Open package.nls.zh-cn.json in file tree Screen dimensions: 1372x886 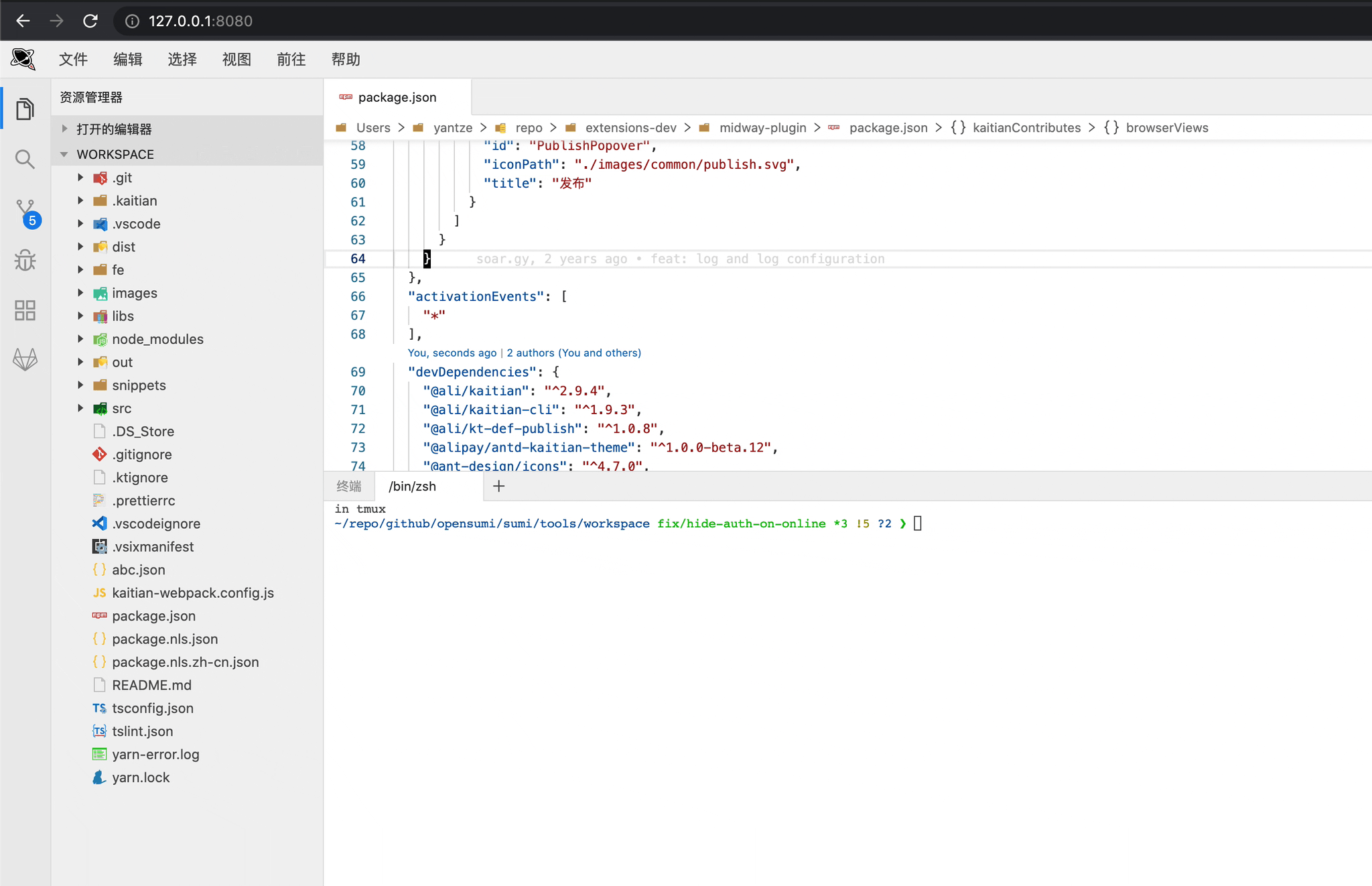(185, 662)
